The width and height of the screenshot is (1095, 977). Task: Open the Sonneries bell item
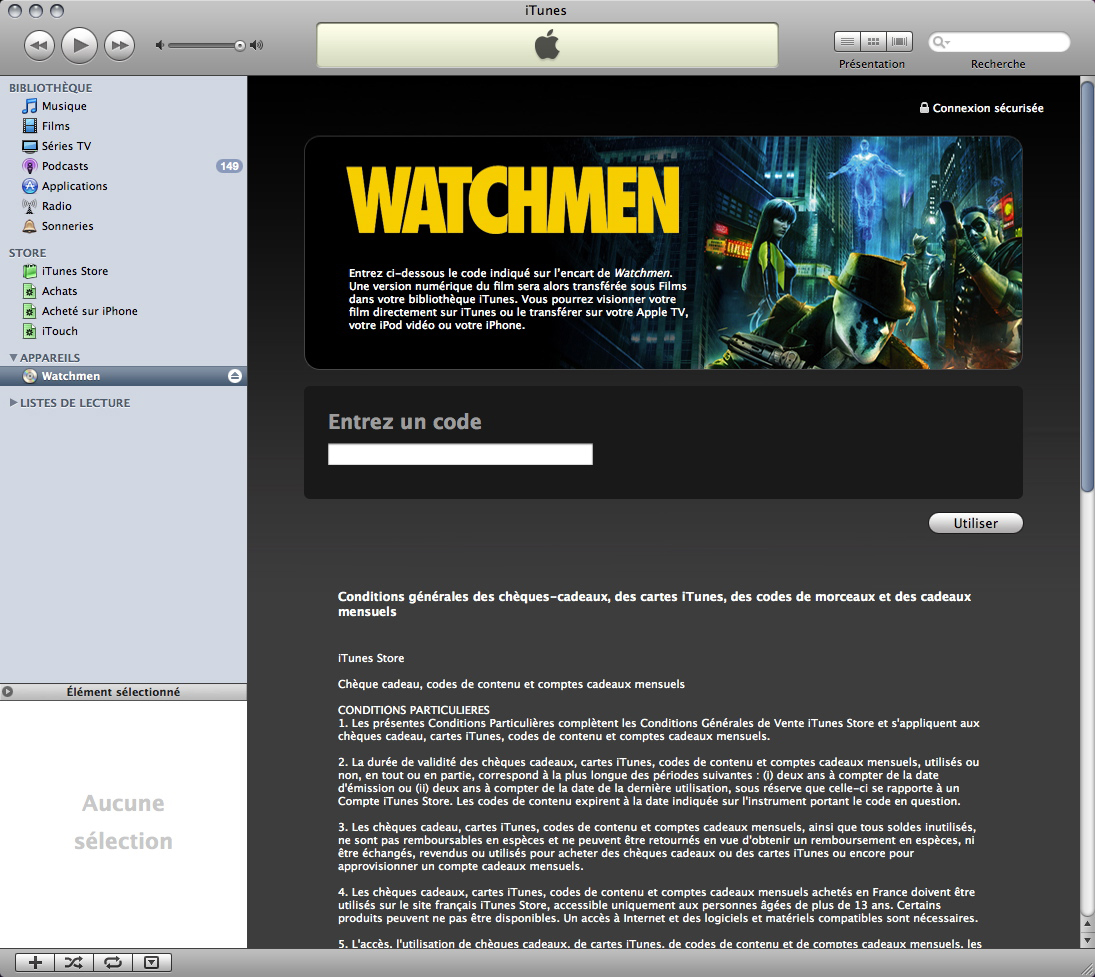point(67,226)
